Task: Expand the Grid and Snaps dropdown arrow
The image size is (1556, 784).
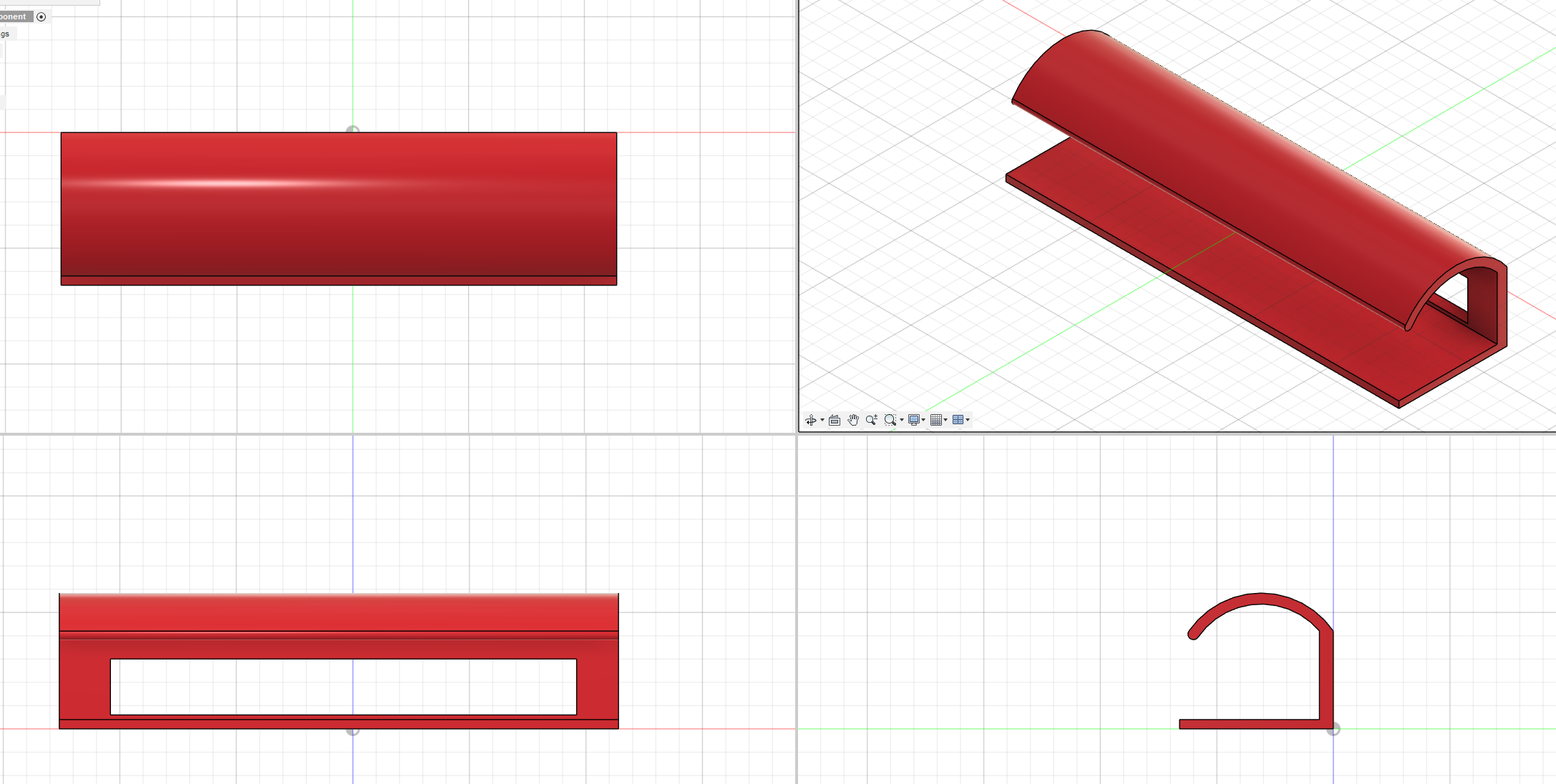Action: tap(945, 420)
